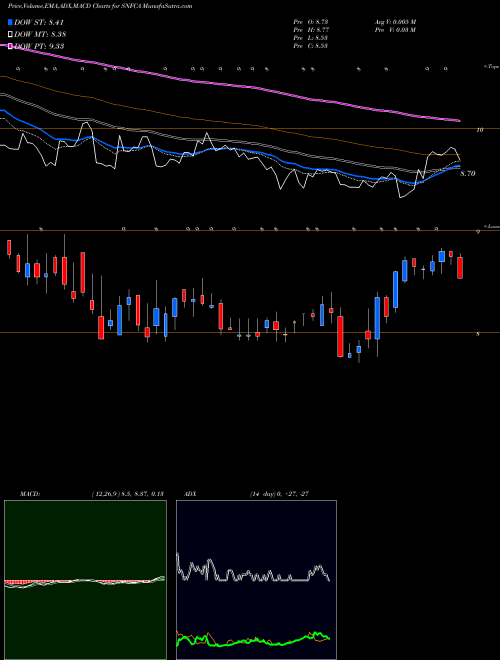Click the tall blue candle crossing the 8 line
The width and height of the screenshot is (500, 660).
coord(377,318)
